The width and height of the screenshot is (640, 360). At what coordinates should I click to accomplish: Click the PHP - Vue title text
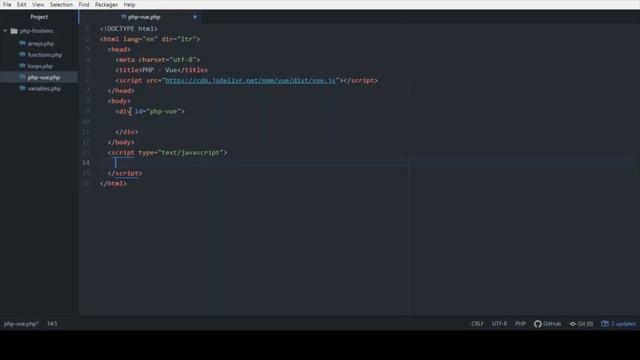click(x=160, y=70)
